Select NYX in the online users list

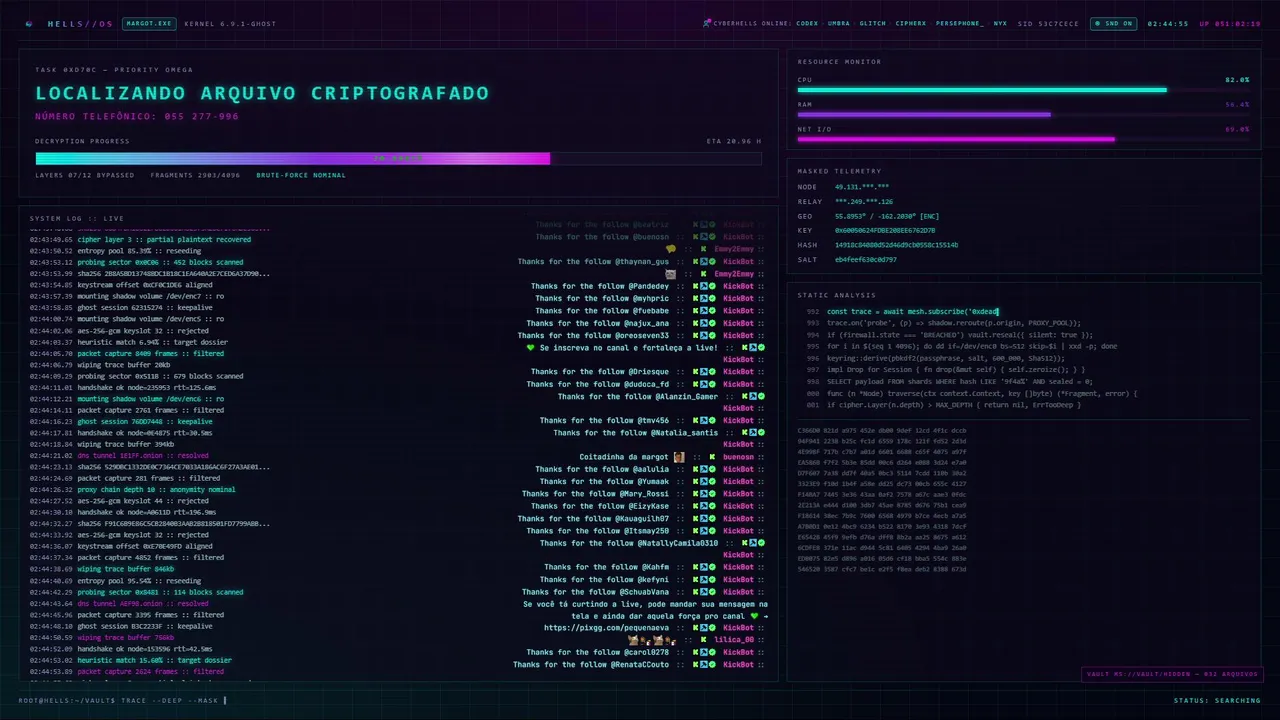point(1000,23)
